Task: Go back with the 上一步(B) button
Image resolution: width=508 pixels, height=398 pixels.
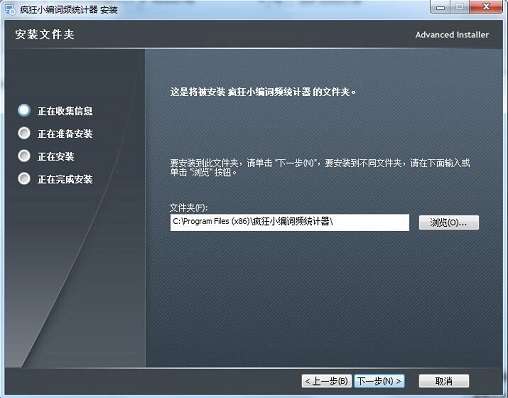Action: (326, 381)
